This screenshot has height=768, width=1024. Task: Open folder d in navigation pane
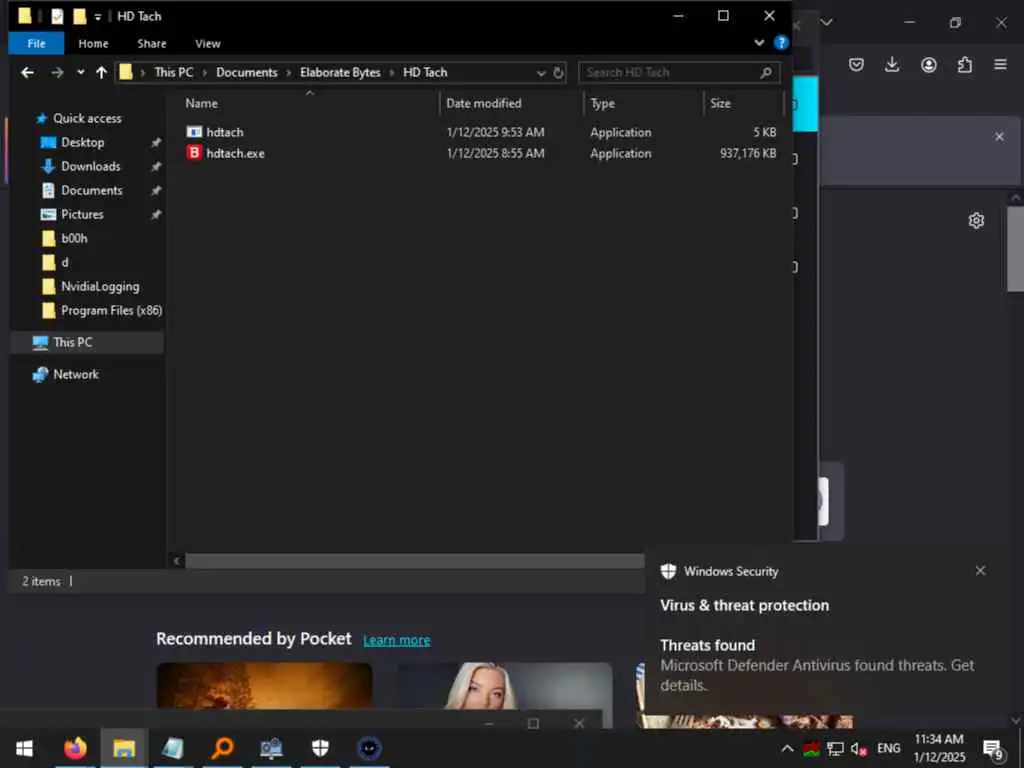click(65, 263)
